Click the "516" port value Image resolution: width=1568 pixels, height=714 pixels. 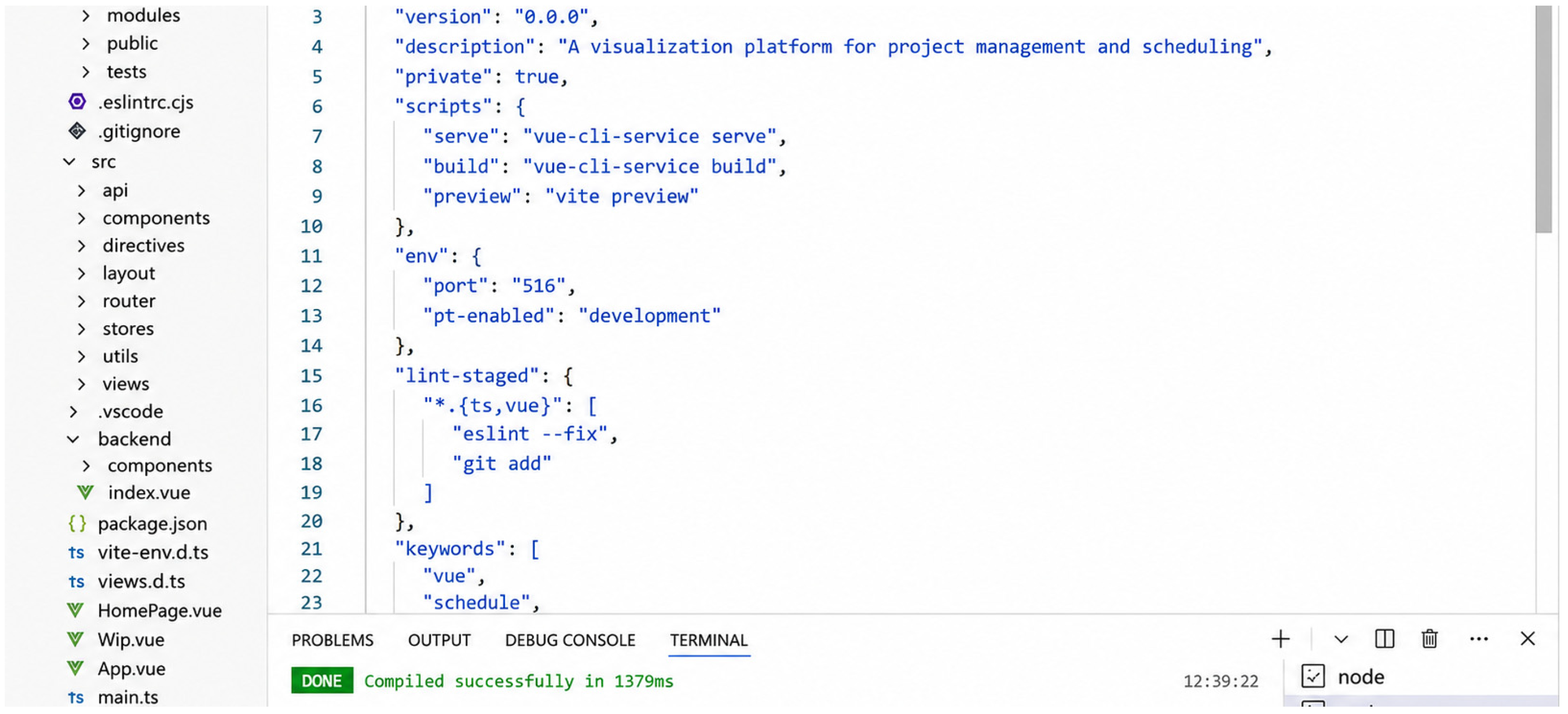pyautogui.click(x=539, y=286)
